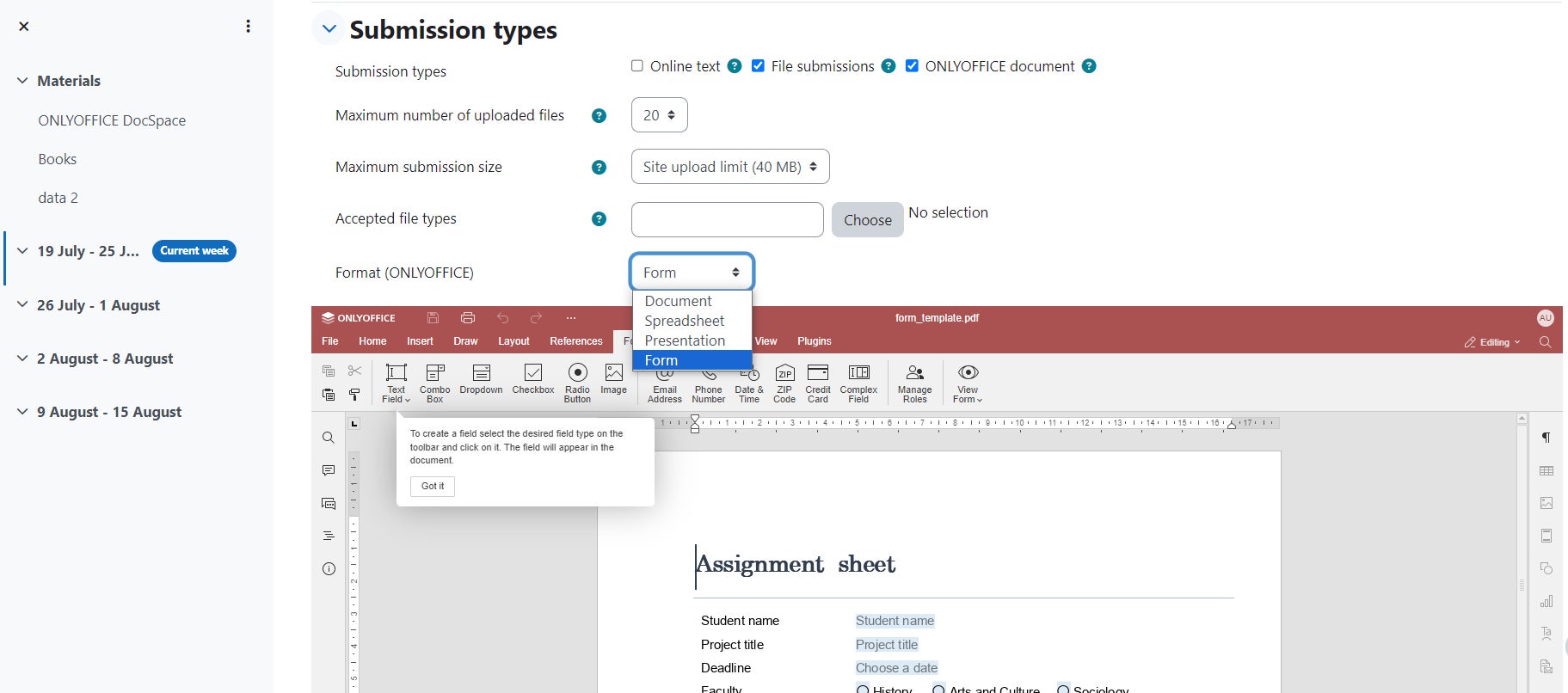Open the Editing mode dropdown
1568x693 pixels.
(1492, 342)
